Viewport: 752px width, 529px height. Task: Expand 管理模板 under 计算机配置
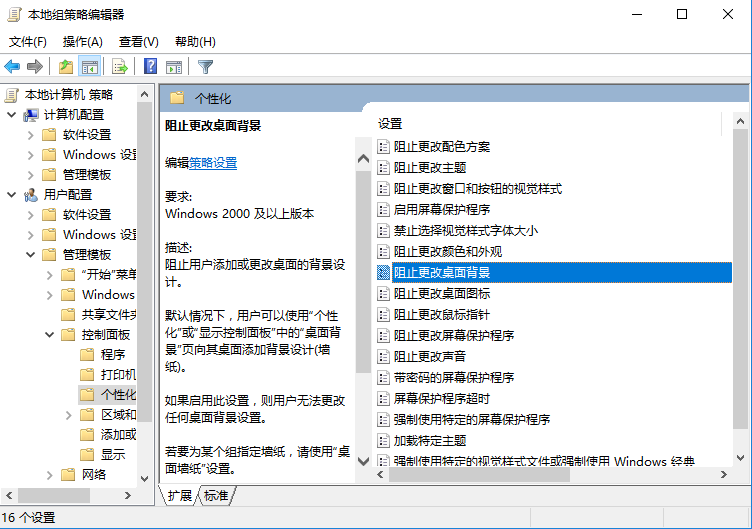tap(30, 175)
